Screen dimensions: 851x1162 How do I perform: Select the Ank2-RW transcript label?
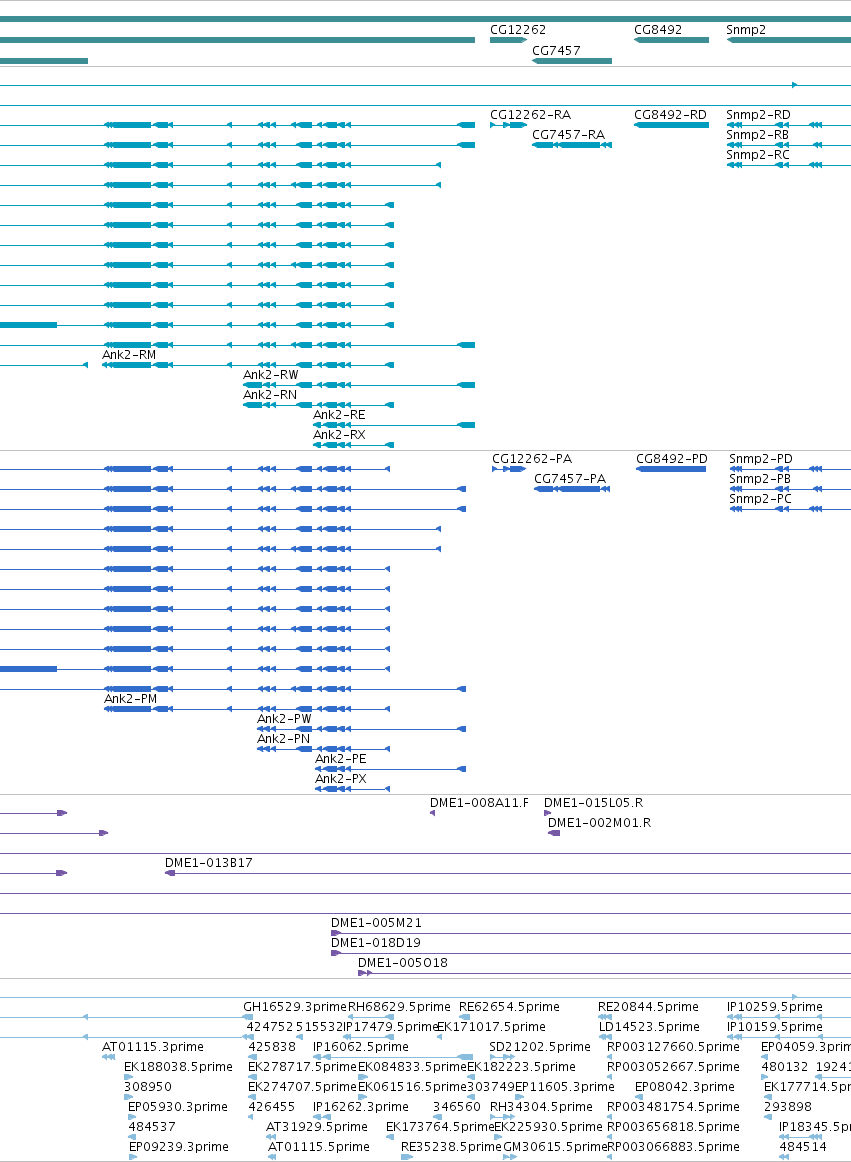click(271, 375)
